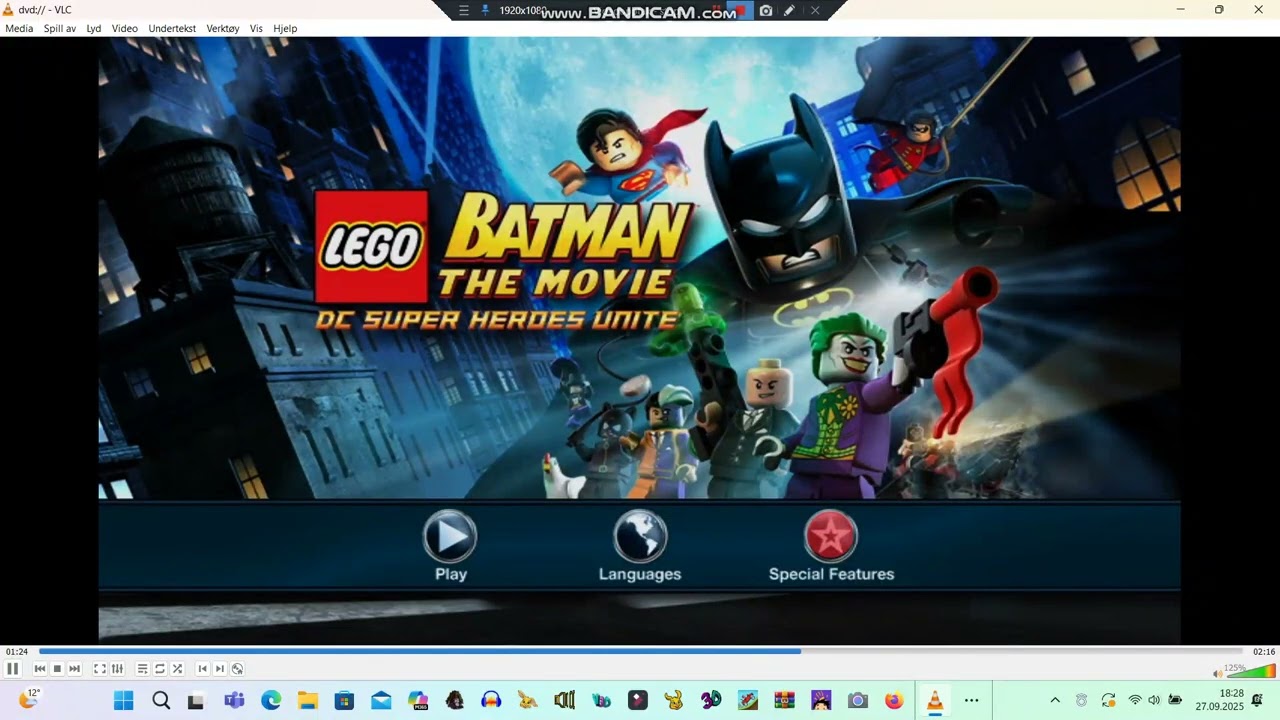The image size is (1280, 720).
Task: Click the Bandicam screenshot camera icon
Action: [766, 10]
